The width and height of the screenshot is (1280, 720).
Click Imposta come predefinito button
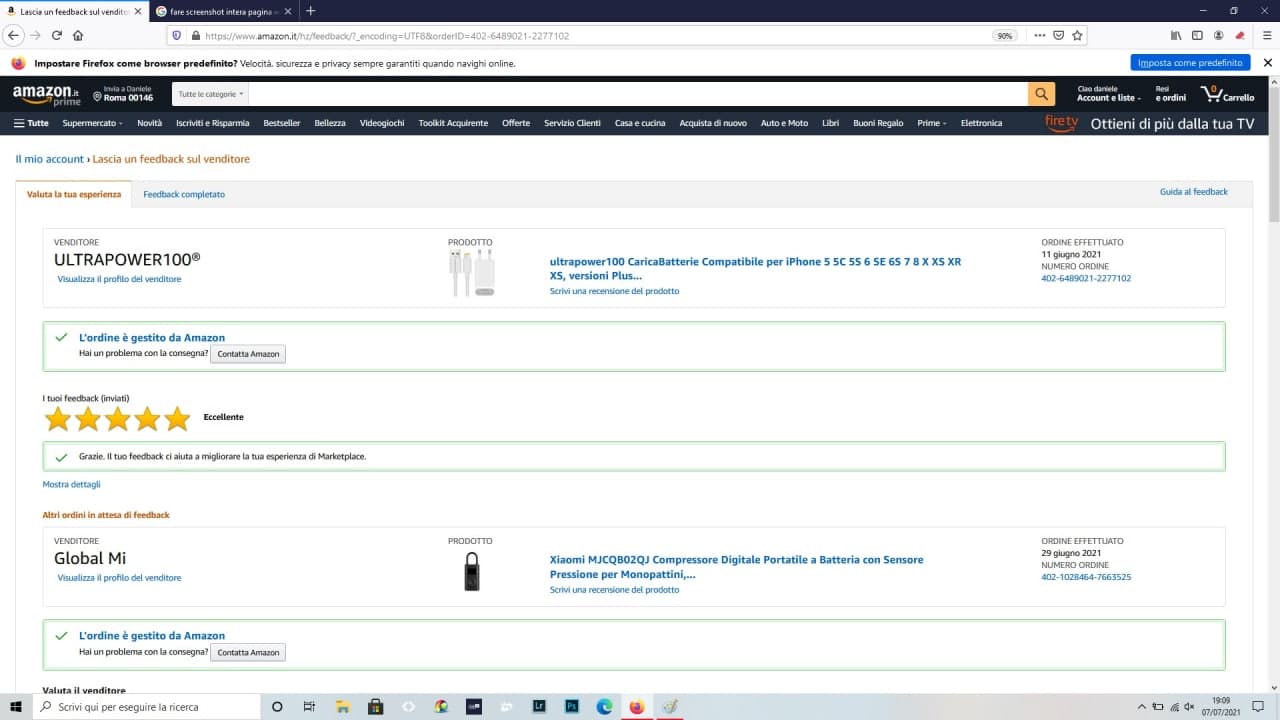[1190, 63]
